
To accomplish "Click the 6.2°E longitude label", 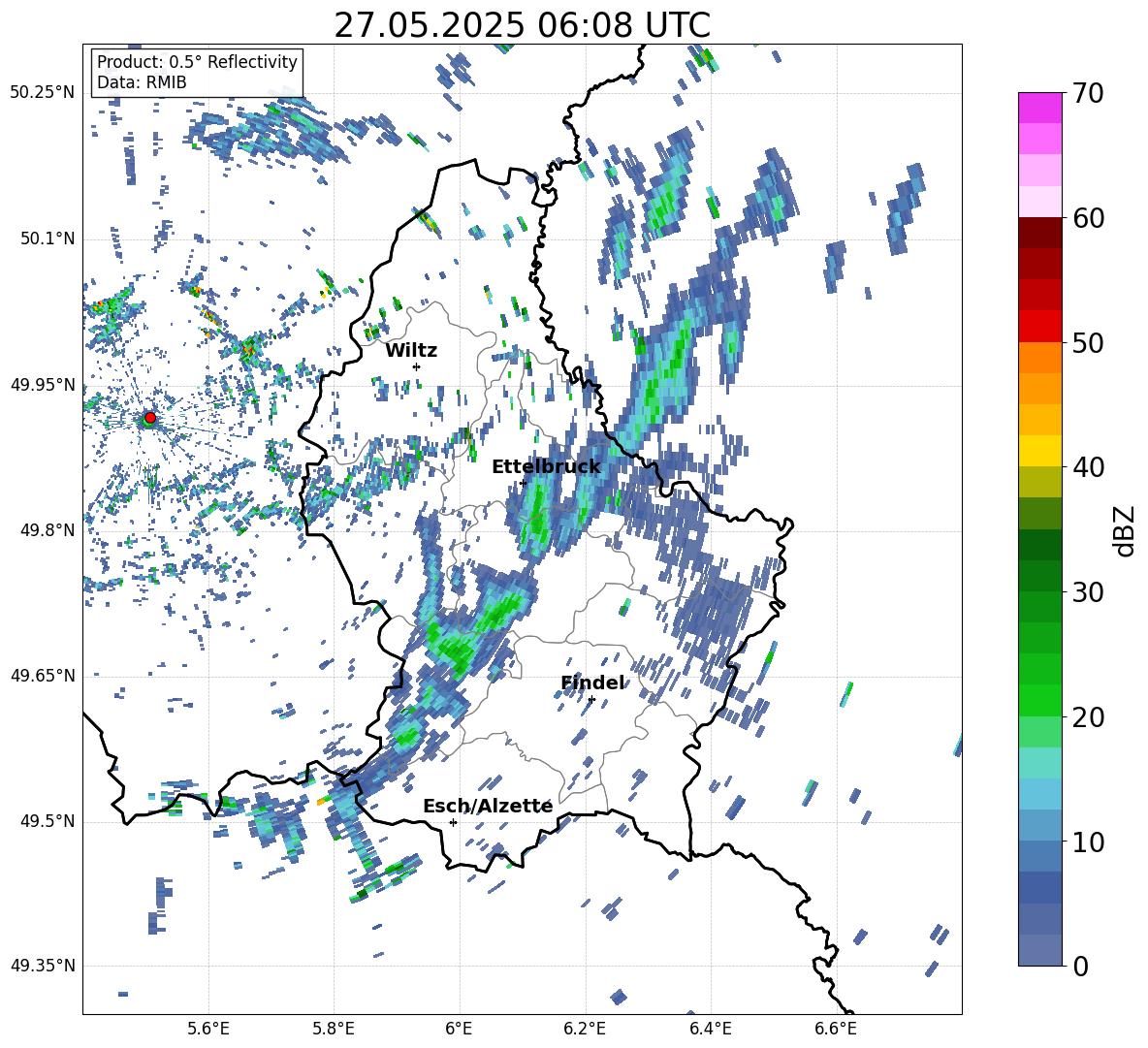I will coord(585,1029).
